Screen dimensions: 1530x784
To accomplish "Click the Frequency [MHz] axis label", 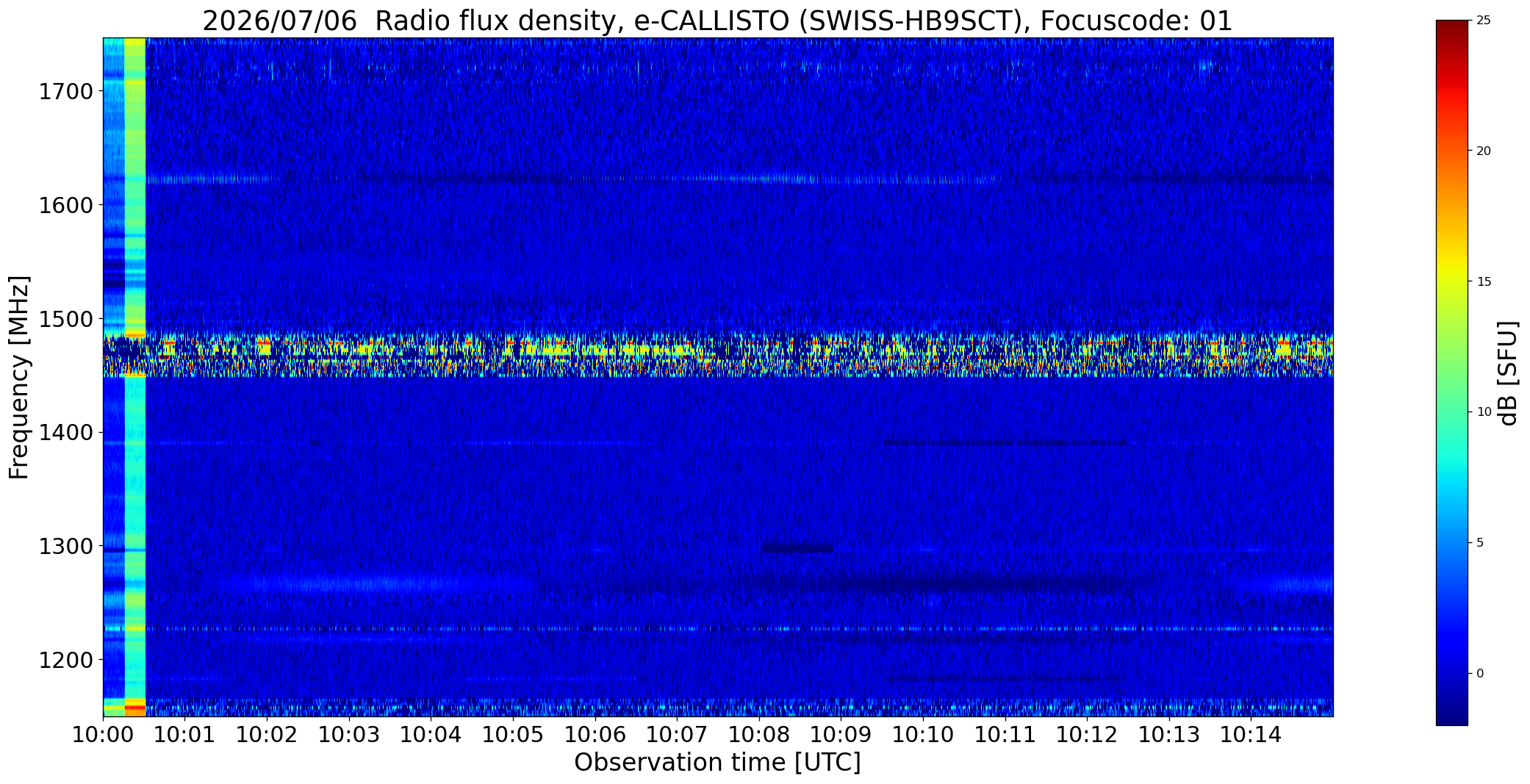I will (19, 378).
